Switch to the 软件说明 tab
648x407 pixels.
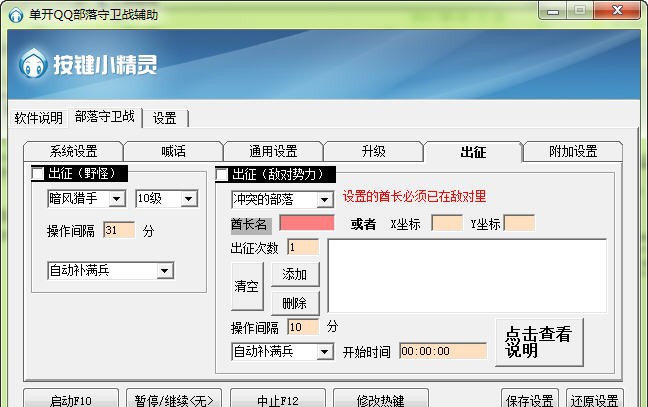(38, 118)
